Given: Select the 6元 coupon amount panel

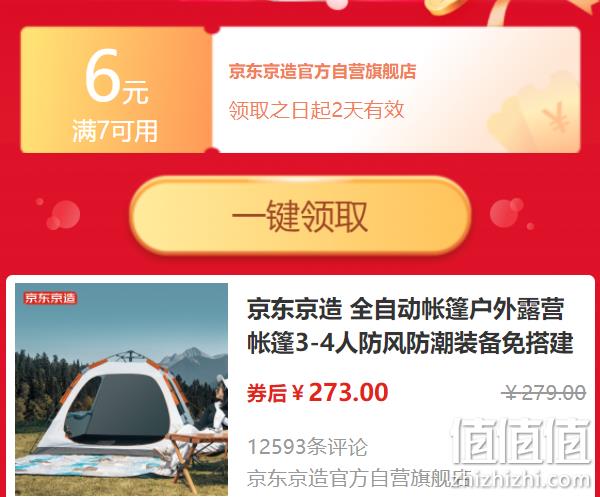Looking at the screenshot, I should [116, 90].
